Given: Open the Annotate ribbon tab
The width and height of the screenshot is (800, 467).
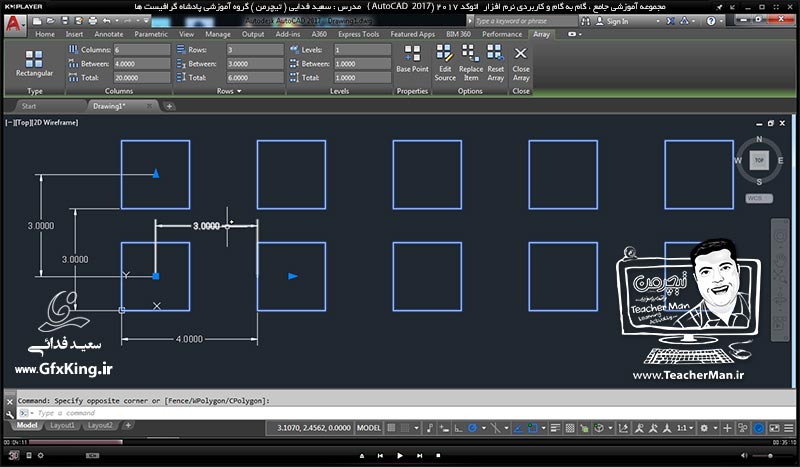Looking at the screenshot, I should (x=109, y=34).
